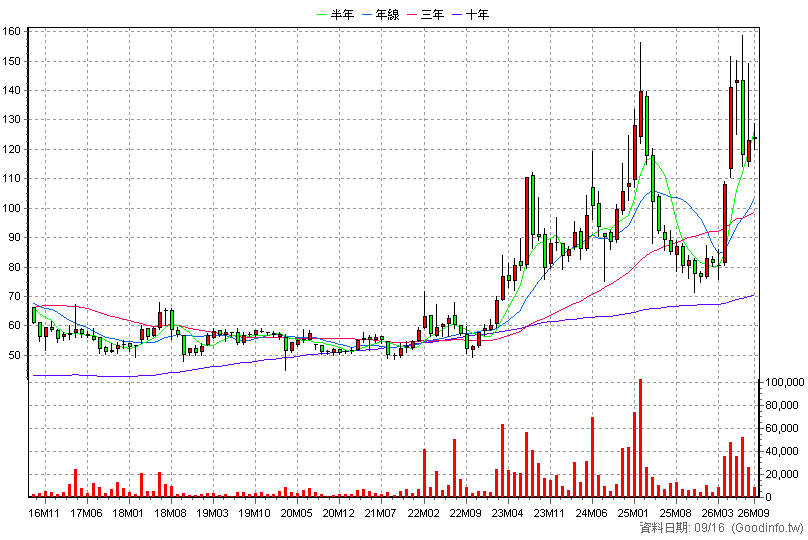808x540 pixels.
Task: Click the 年線 legend label
Action: (388, 14)
